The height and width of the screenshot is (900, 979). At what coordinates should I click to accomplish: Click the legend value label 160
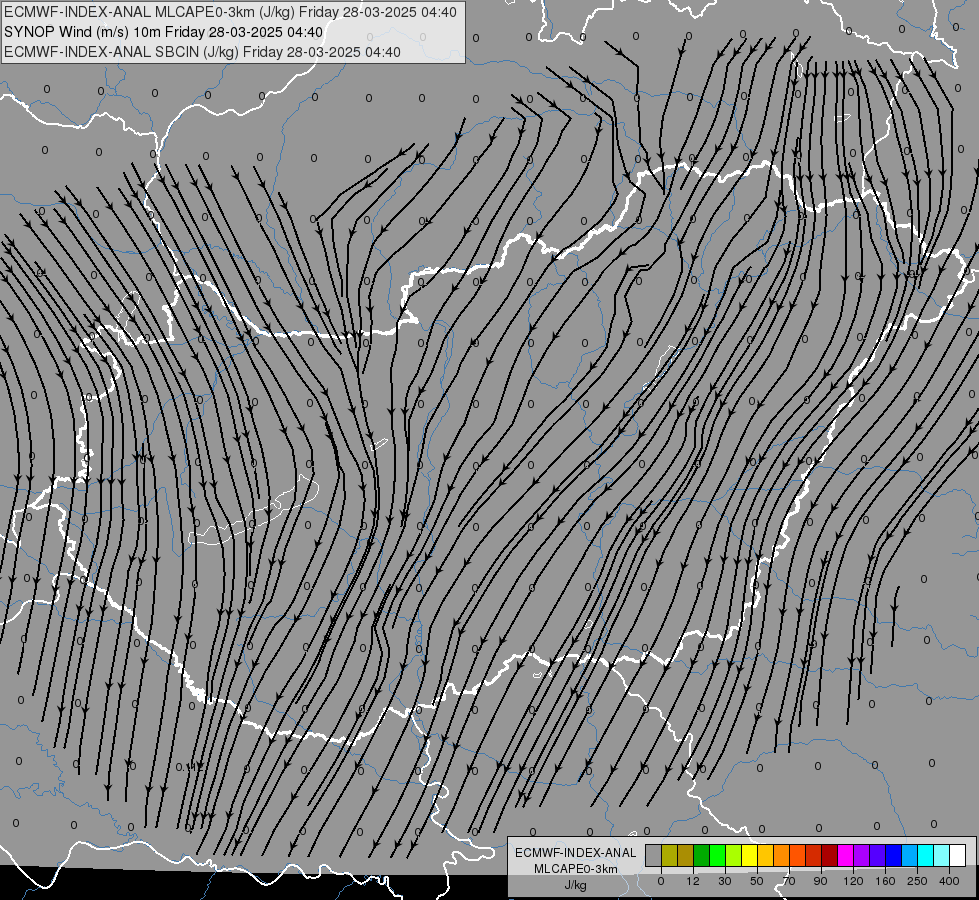(x=885, y=881)
